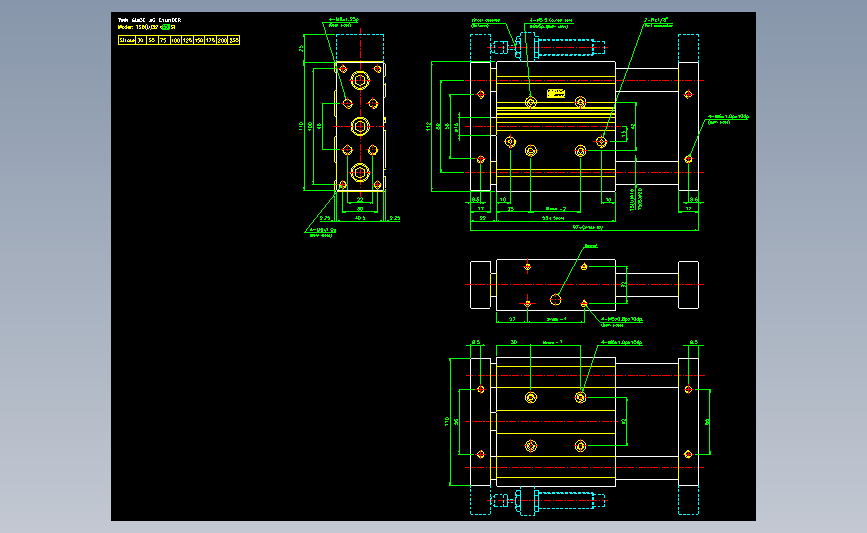This screenshot has width=867, height=533.
Task: Click the "2-Rc1/8" port callout text
Action: (656, 20)
